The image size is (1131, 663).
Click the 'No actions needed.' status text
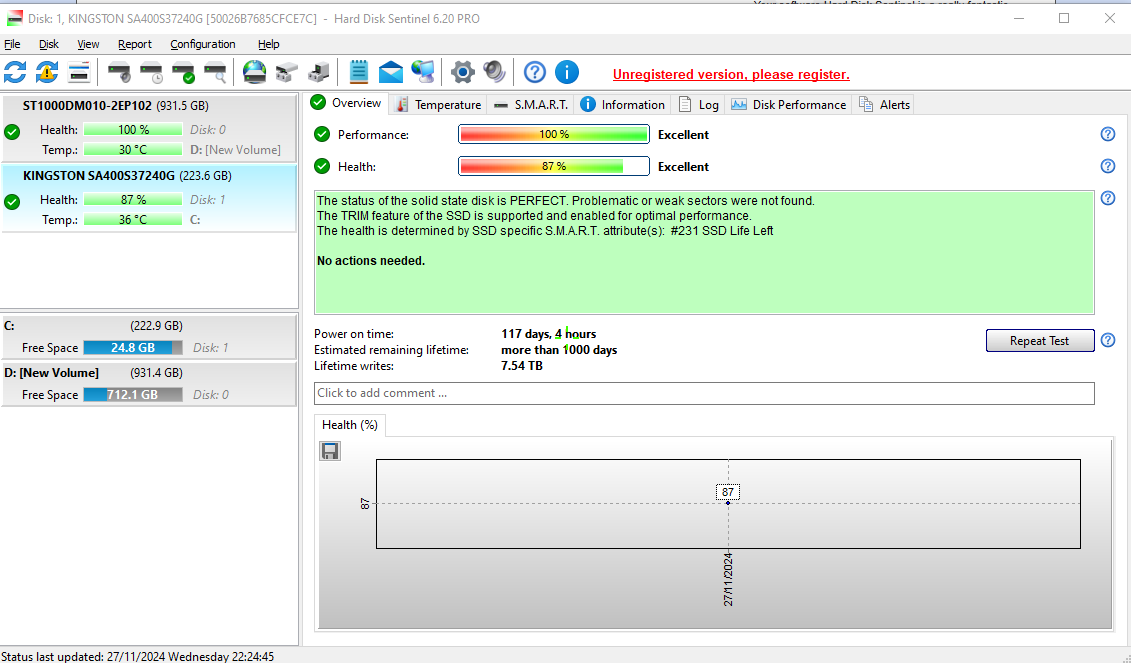[371, 260]
